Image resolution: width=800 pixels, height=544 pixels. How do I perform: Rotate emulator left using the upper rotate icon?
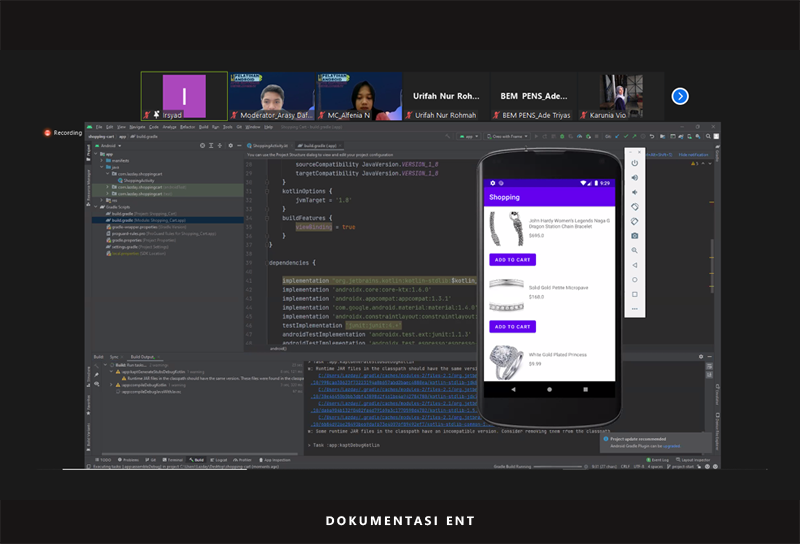tap(635, 207)
